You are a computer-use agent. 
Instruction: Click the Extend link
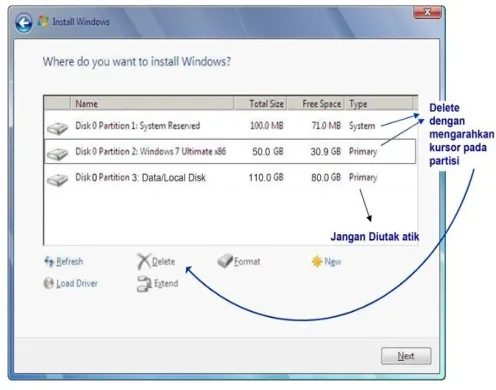click(166, 284)
